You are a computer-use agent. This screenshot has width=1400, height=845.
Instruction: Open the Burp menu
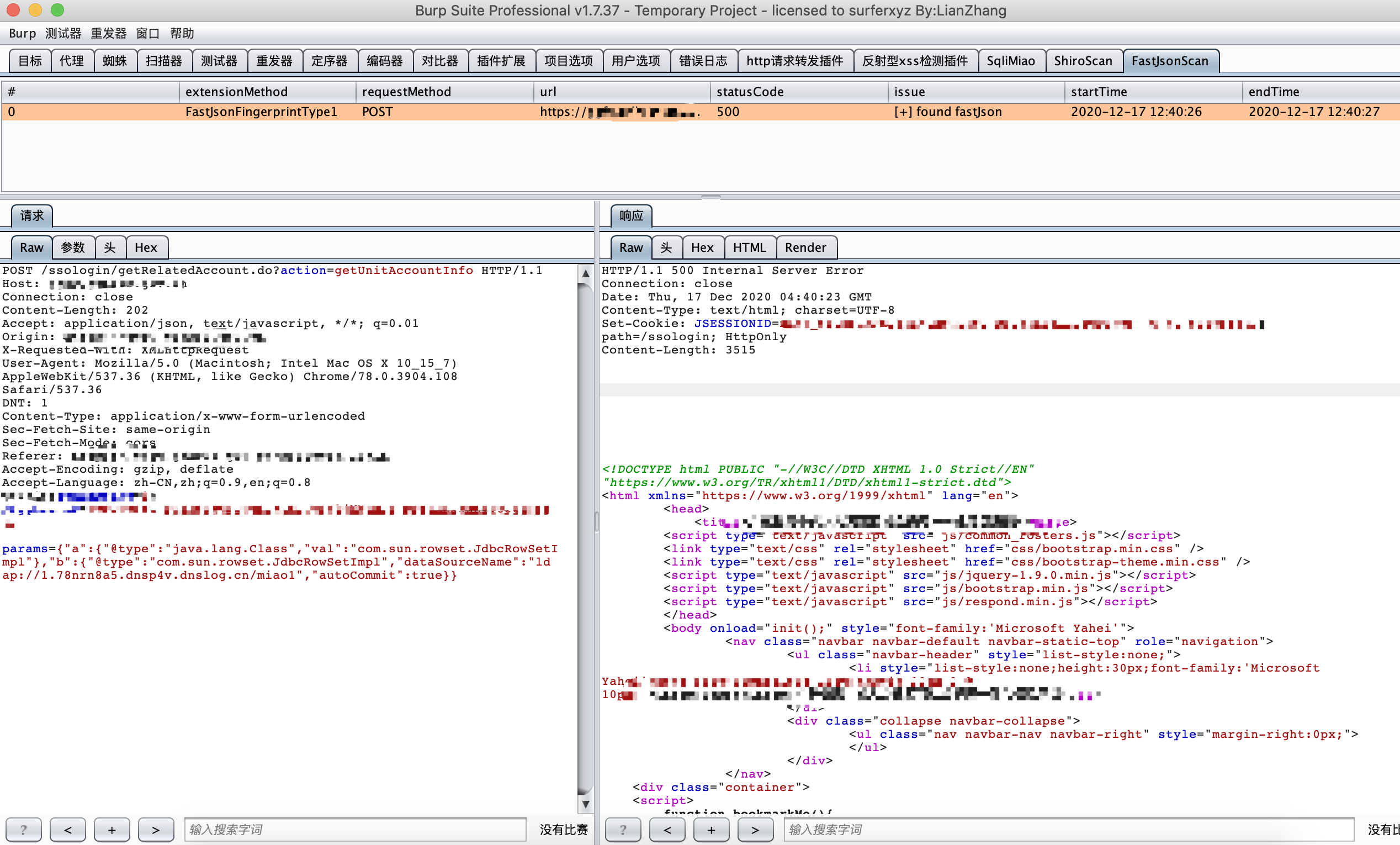click(x=22, y=34)
